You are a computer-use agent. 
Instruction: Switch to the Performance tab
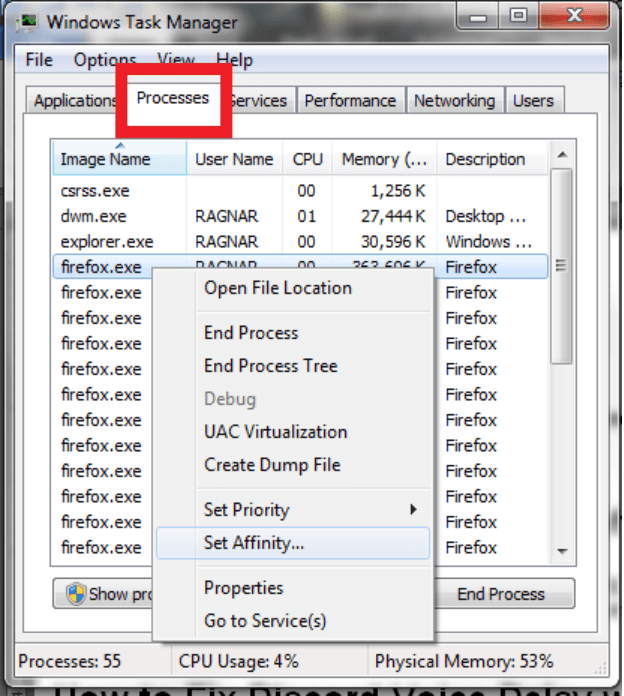(x=350, y=101)
